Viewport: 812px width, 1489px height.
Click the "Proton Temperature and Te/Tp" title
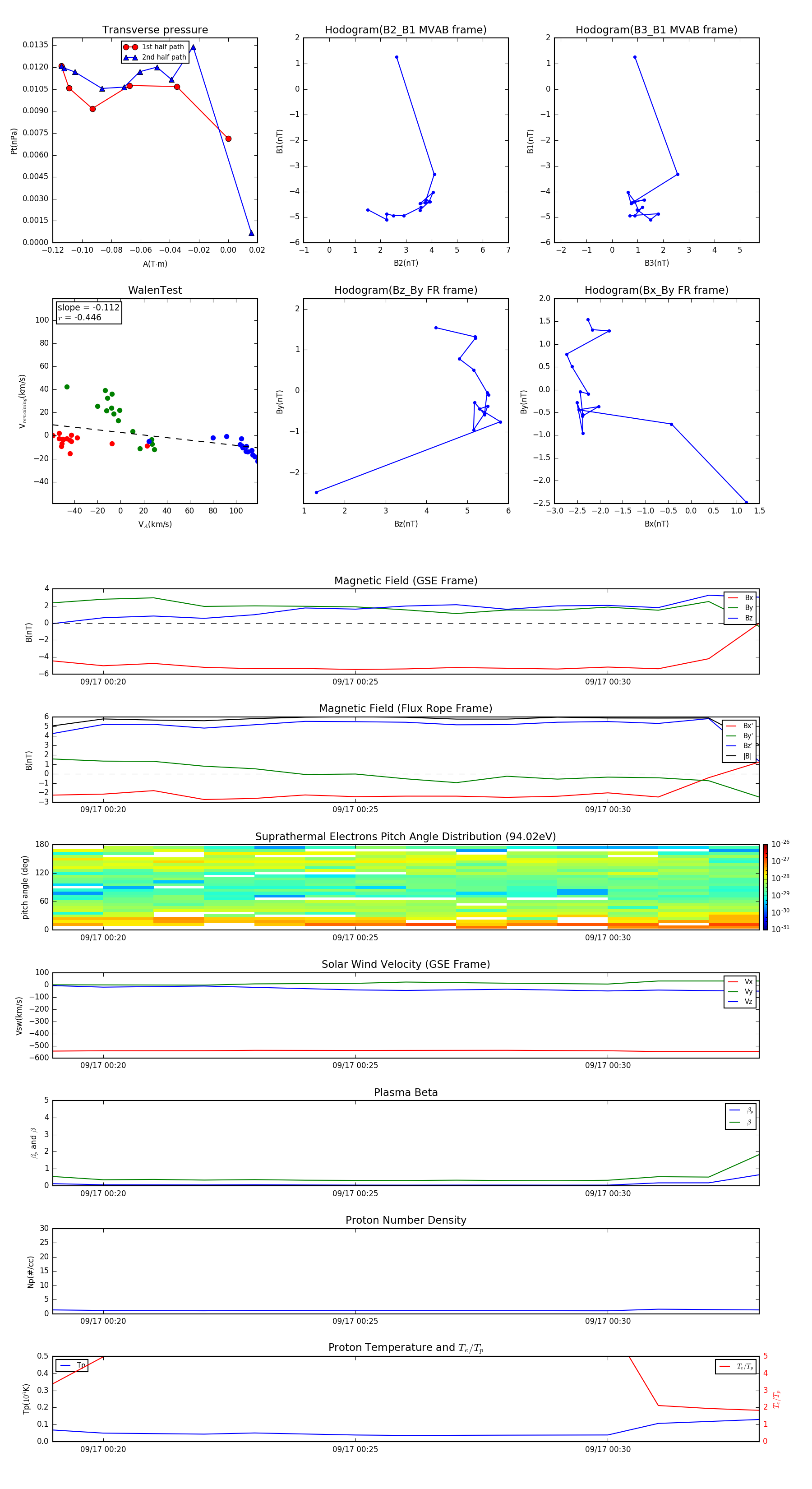406,1348
